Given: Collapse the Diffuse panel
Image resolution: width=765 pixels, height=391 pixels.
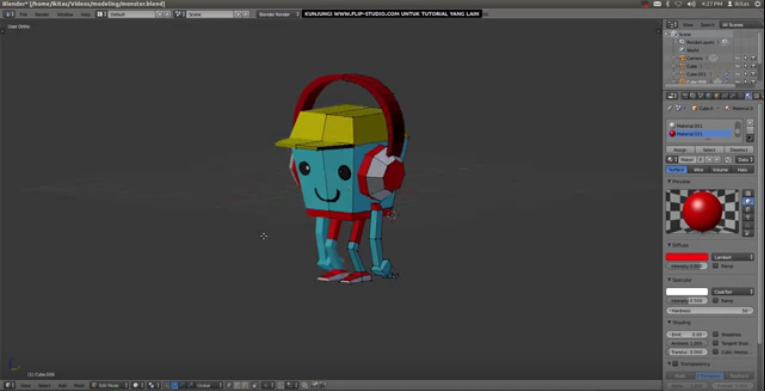Looking at the screenshot, I should (669, 245).
